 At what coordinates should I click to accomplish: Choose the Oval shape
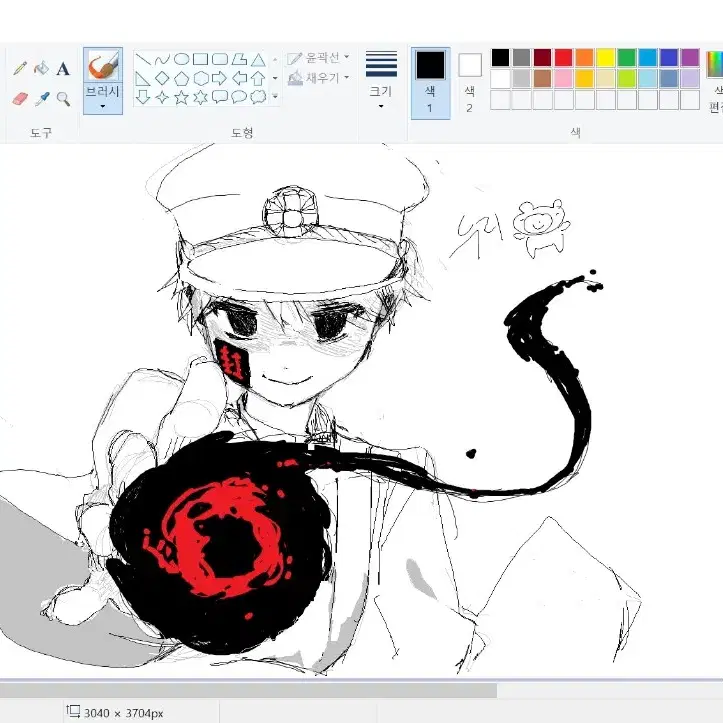click(x=182, y=59)
